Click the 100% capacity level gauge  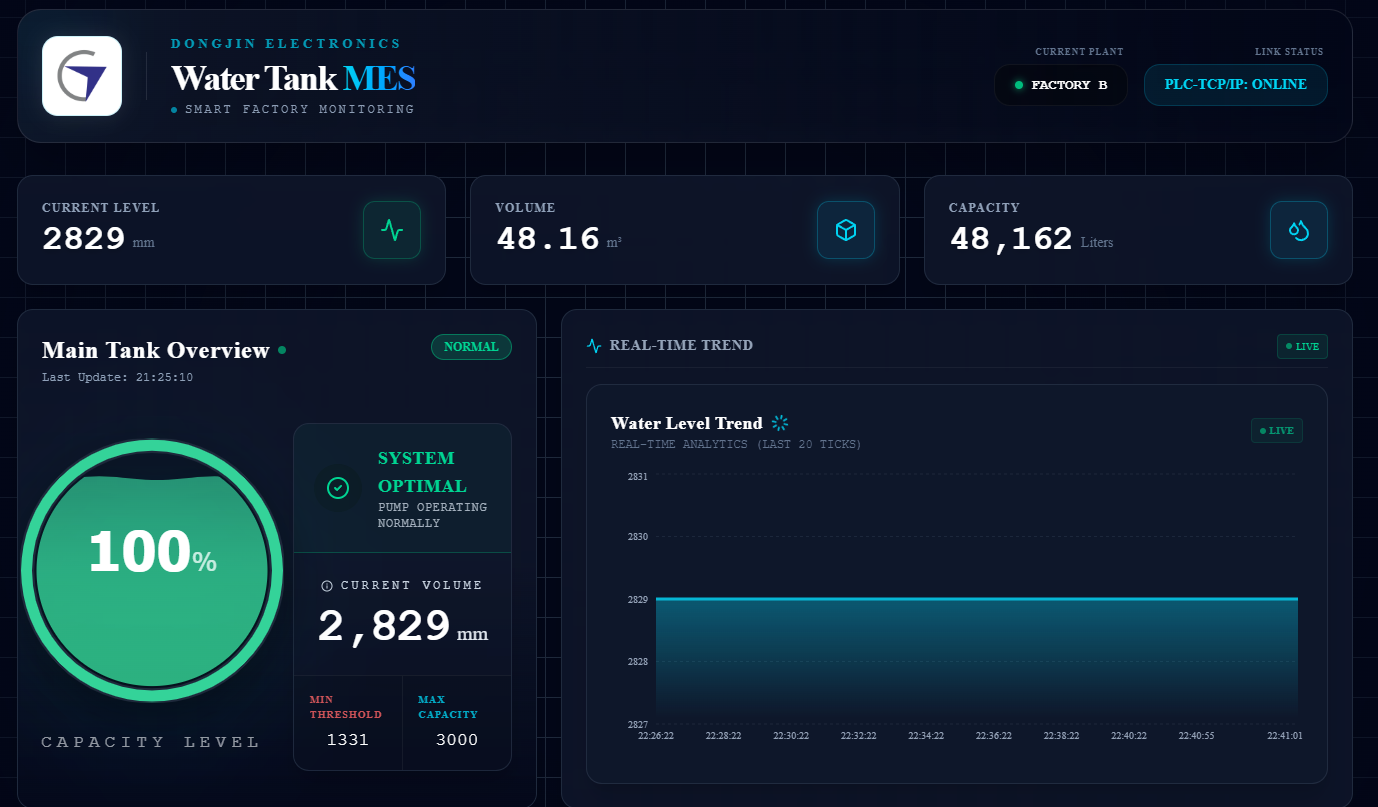[152, 570]
